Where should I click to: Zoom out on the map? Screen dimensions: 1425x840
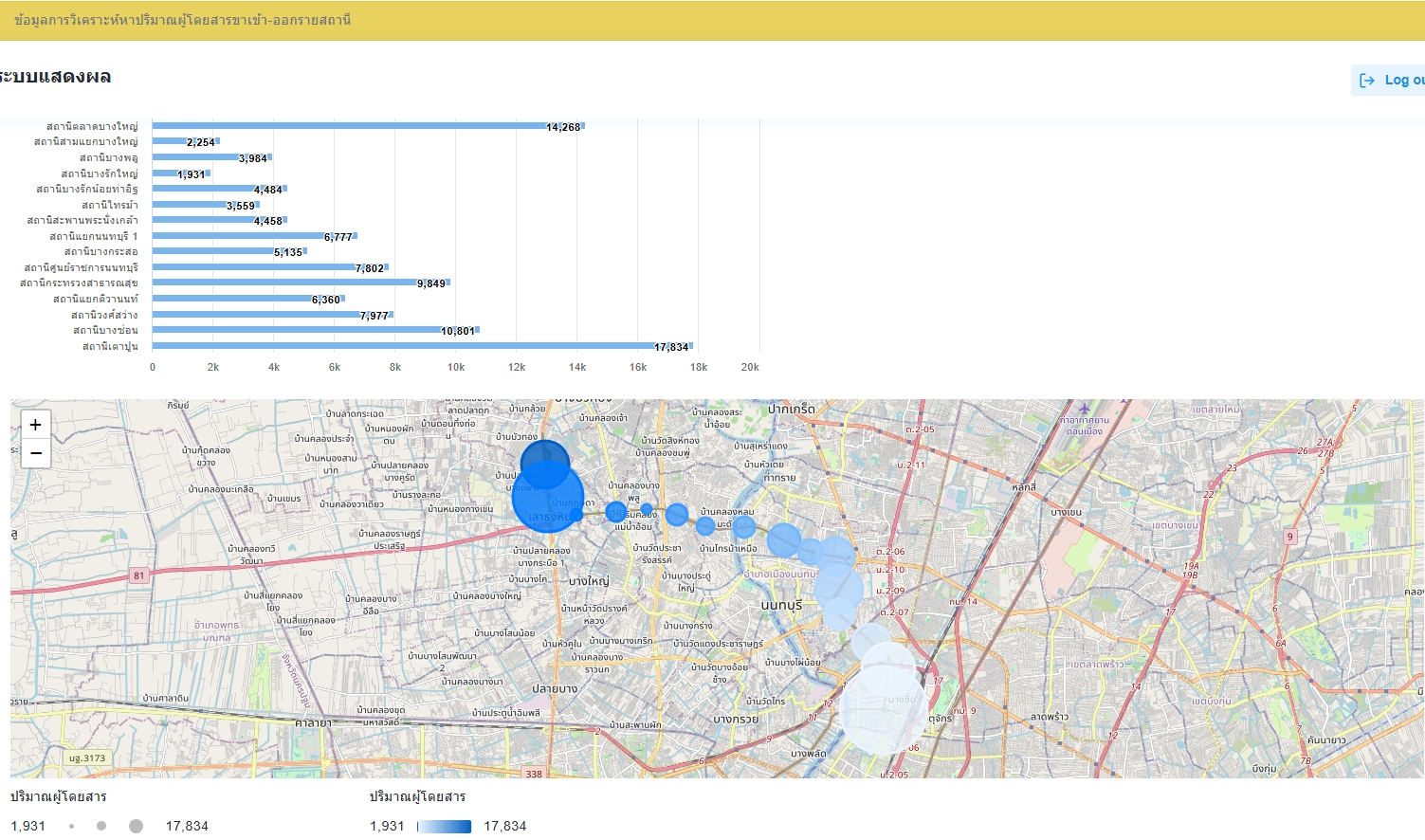(x=35, y=453)
